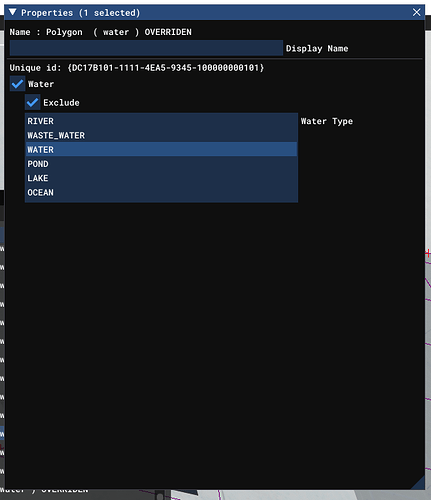The height and width of the screenshot is (500, 431).
Task: Select OCEAN water type
Action: coord(161,193)
